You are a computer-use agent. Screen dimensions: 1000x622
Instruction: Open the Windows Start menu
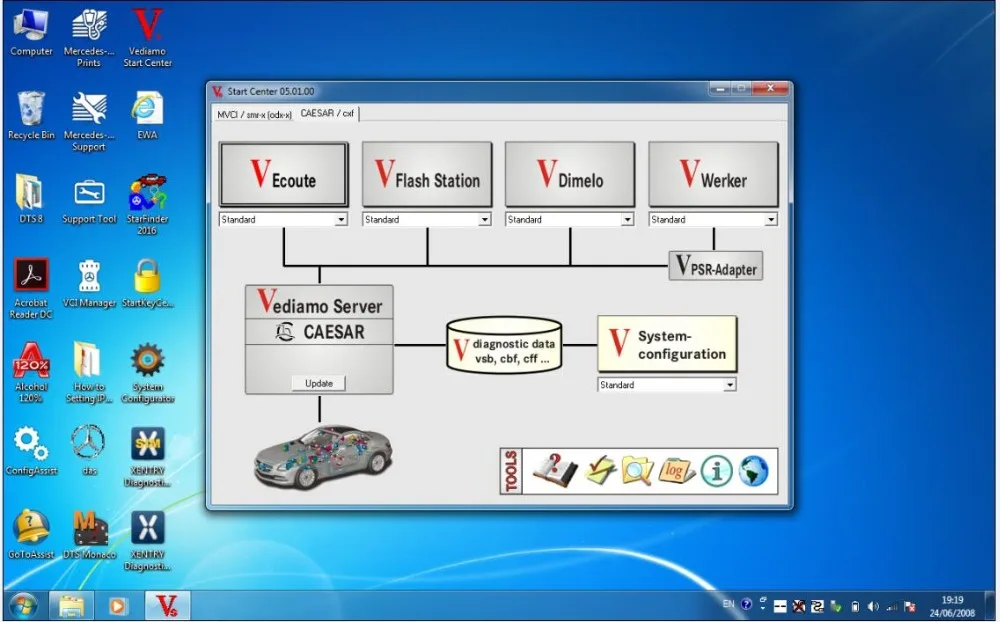point(24,605)
